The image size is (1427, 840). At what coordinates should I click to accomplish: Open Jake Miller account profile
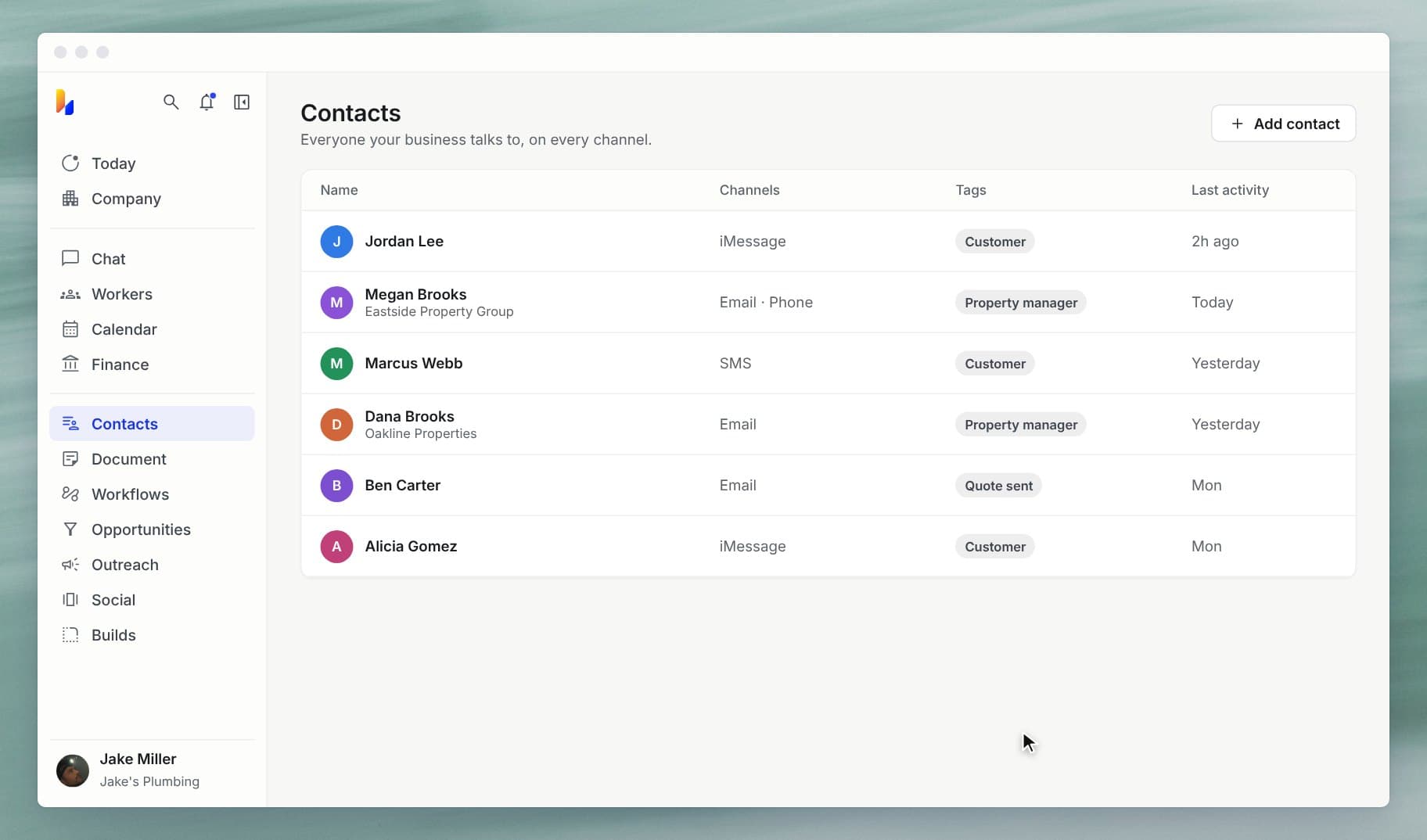(x=152, y=770)
